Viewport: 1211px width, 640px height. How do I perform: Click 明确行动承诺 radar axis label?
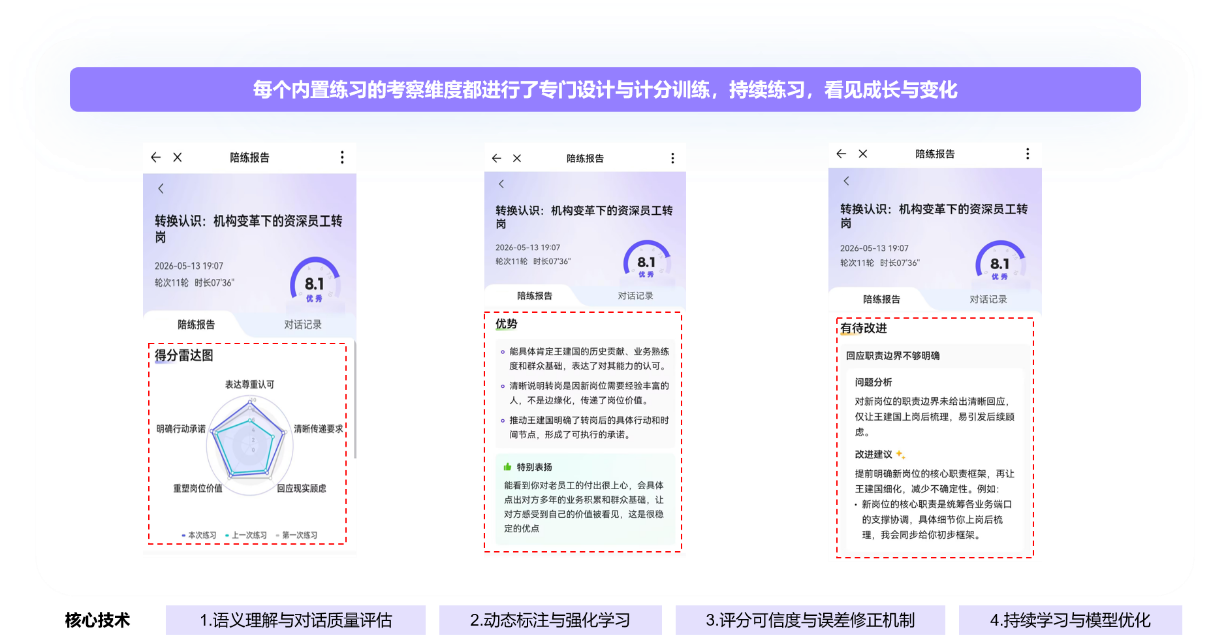(x=181, y=428)
